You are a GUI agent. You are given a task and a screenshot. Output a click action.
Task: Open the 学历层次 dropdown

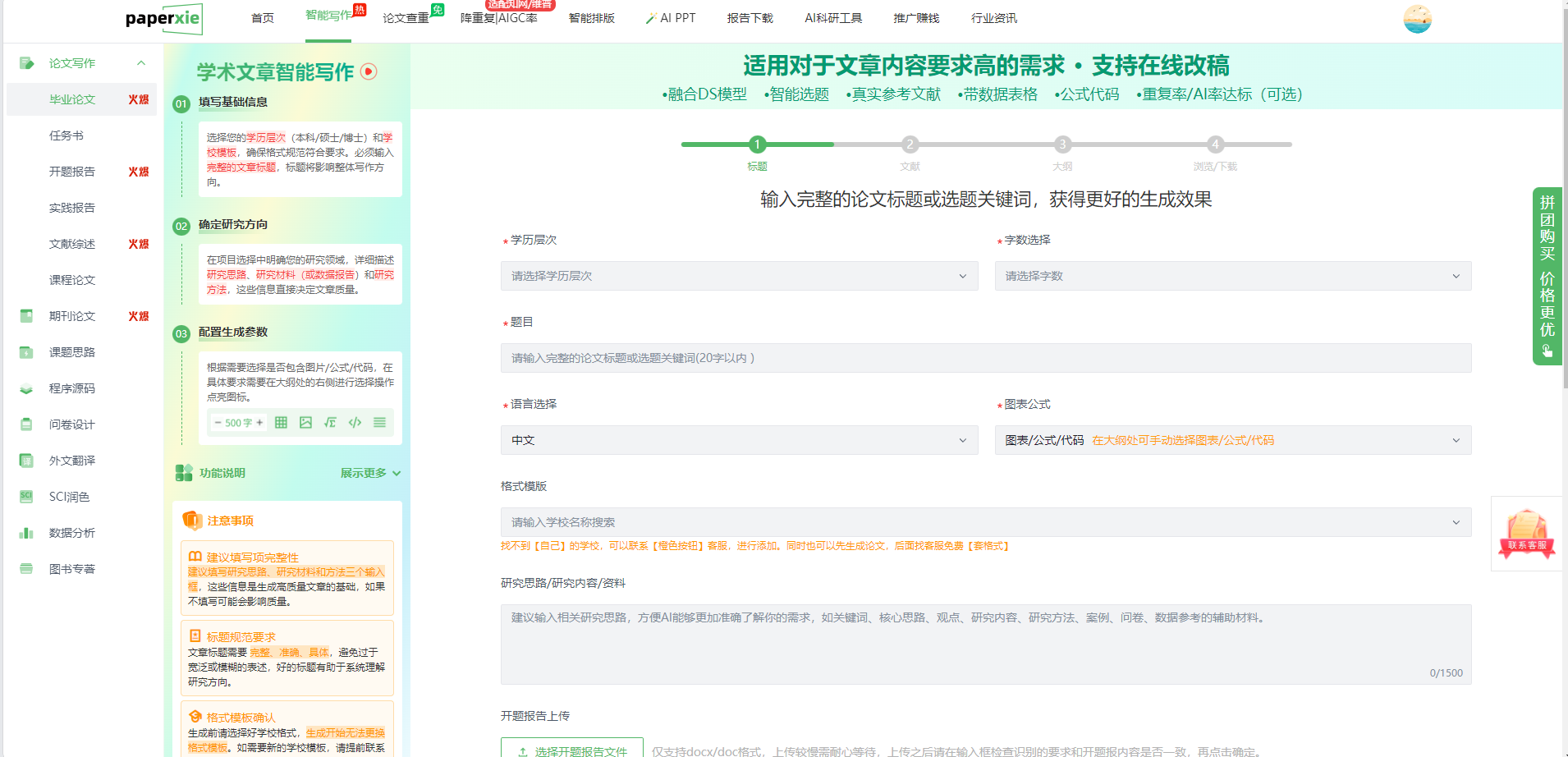click(x=739, y=276)
